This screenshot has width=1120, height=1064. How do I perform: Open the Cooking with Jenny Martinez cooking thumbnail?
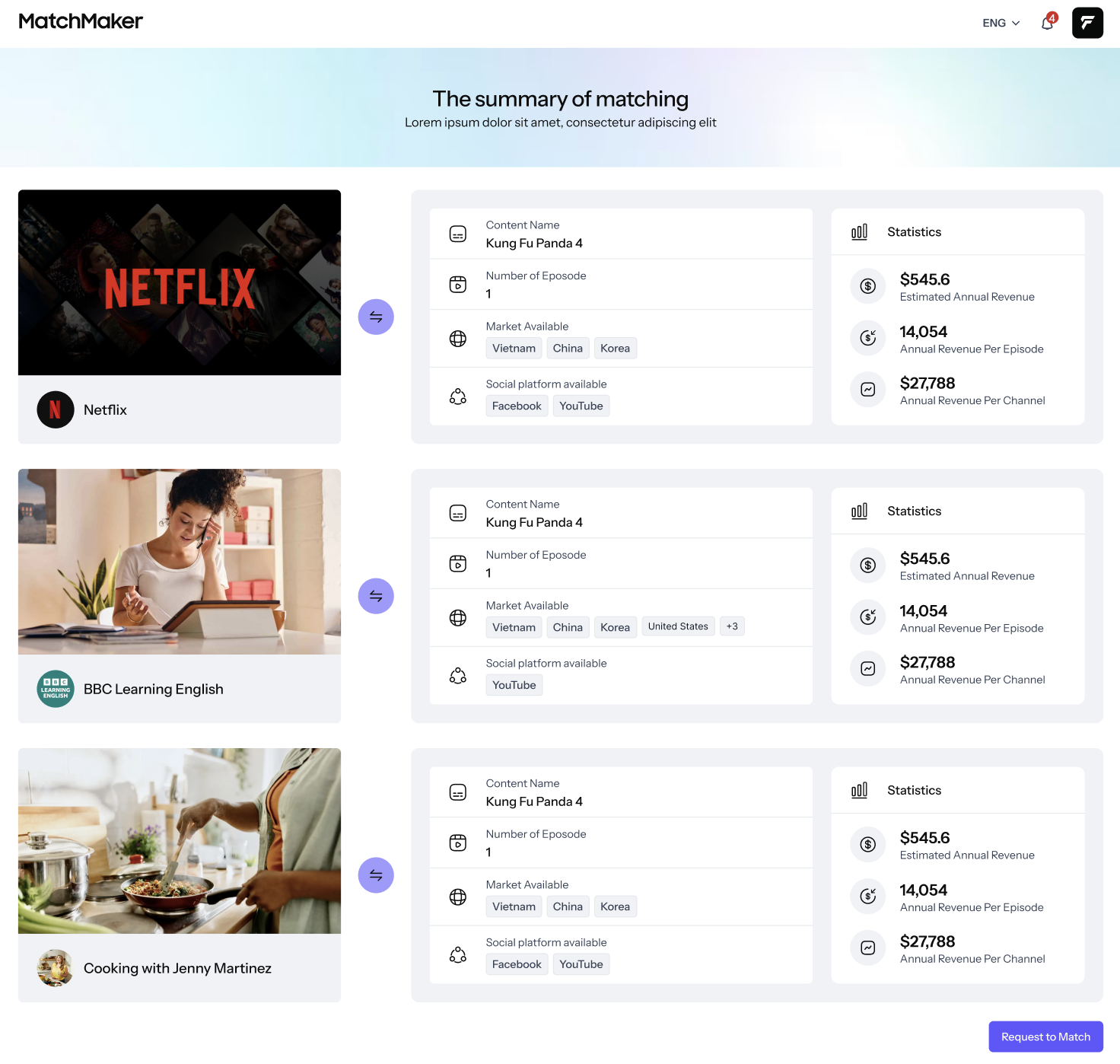point(180,841)
